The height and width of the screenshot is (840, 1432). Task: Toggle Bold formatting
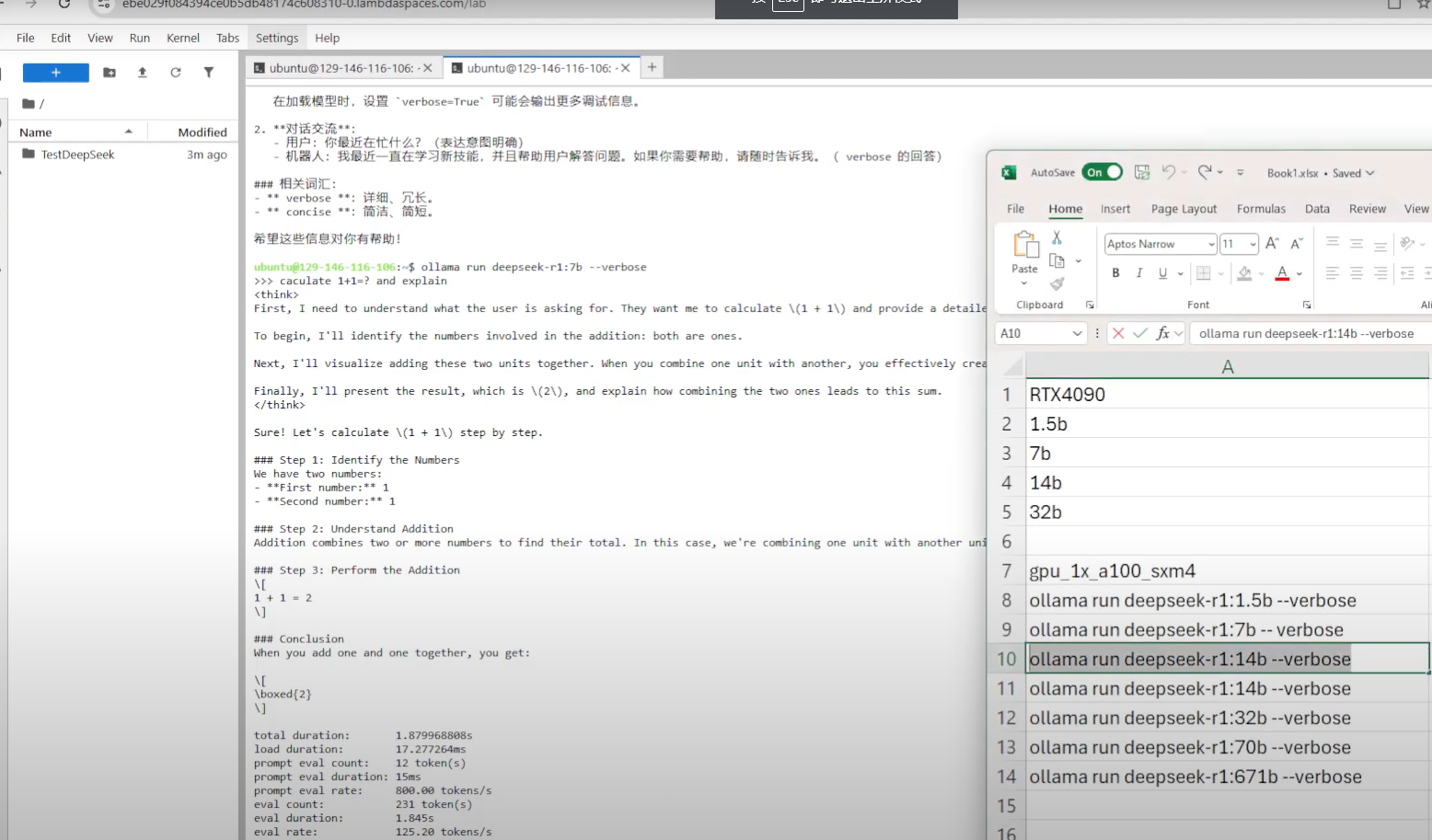point(1115,273)
